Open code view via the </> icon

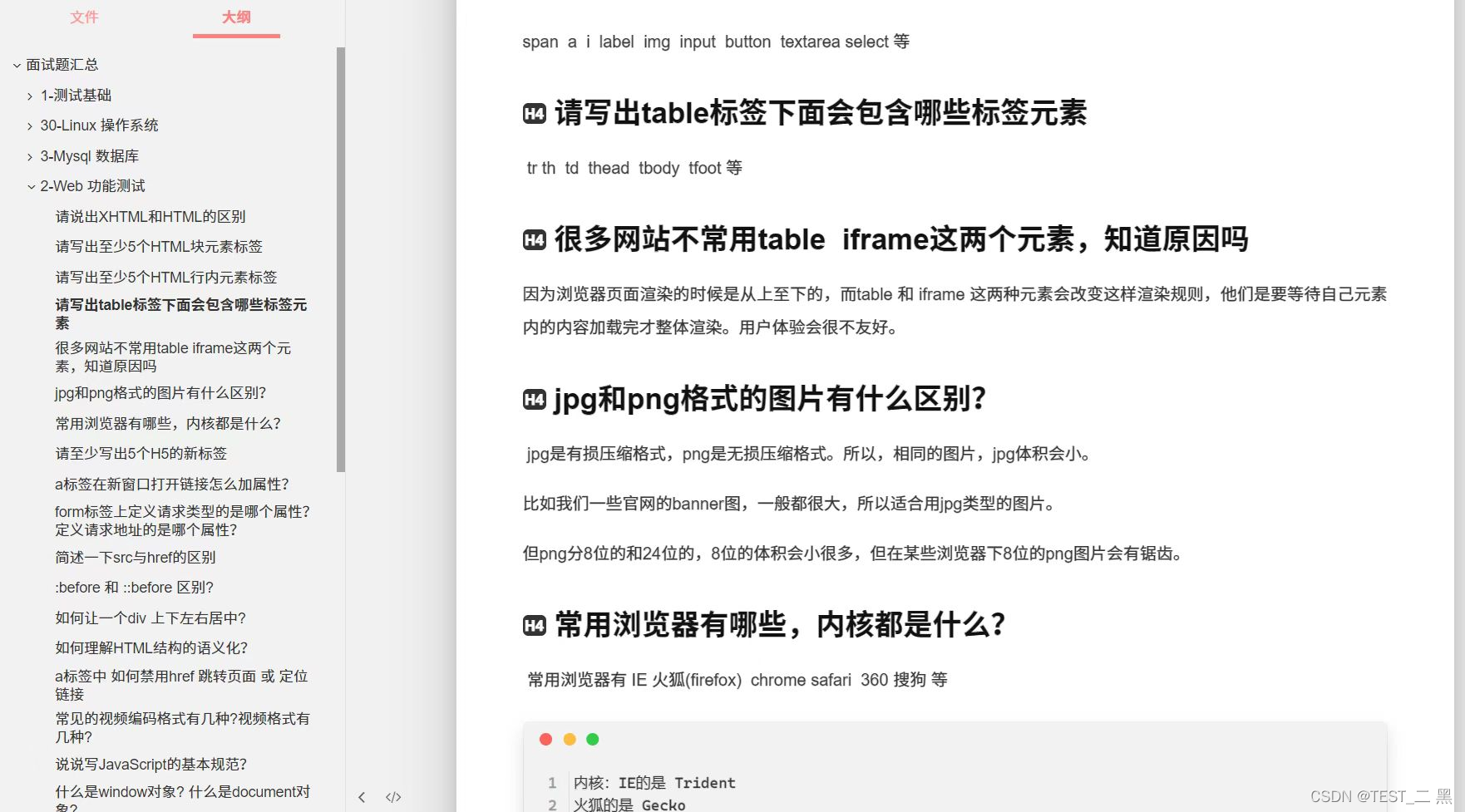tap(393, 796)
